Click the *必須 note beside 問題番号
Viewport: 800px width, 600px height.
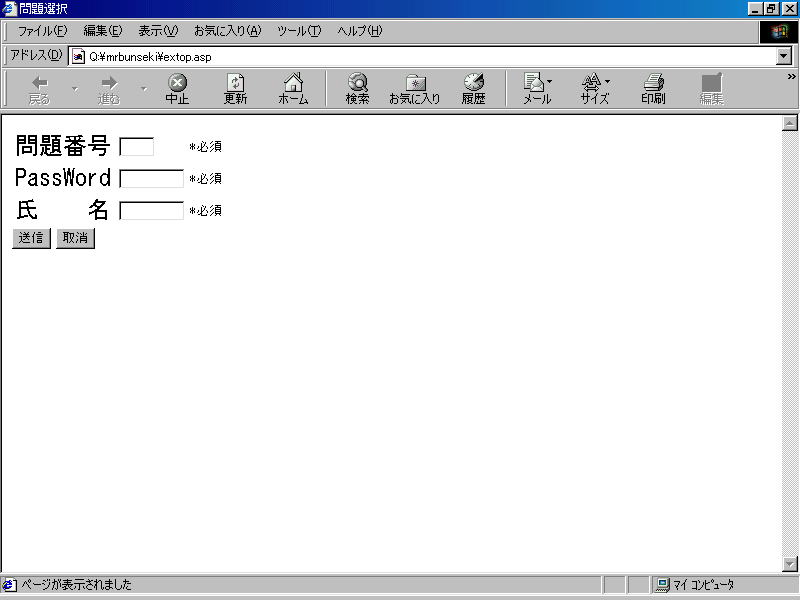[x=205, y=147]
